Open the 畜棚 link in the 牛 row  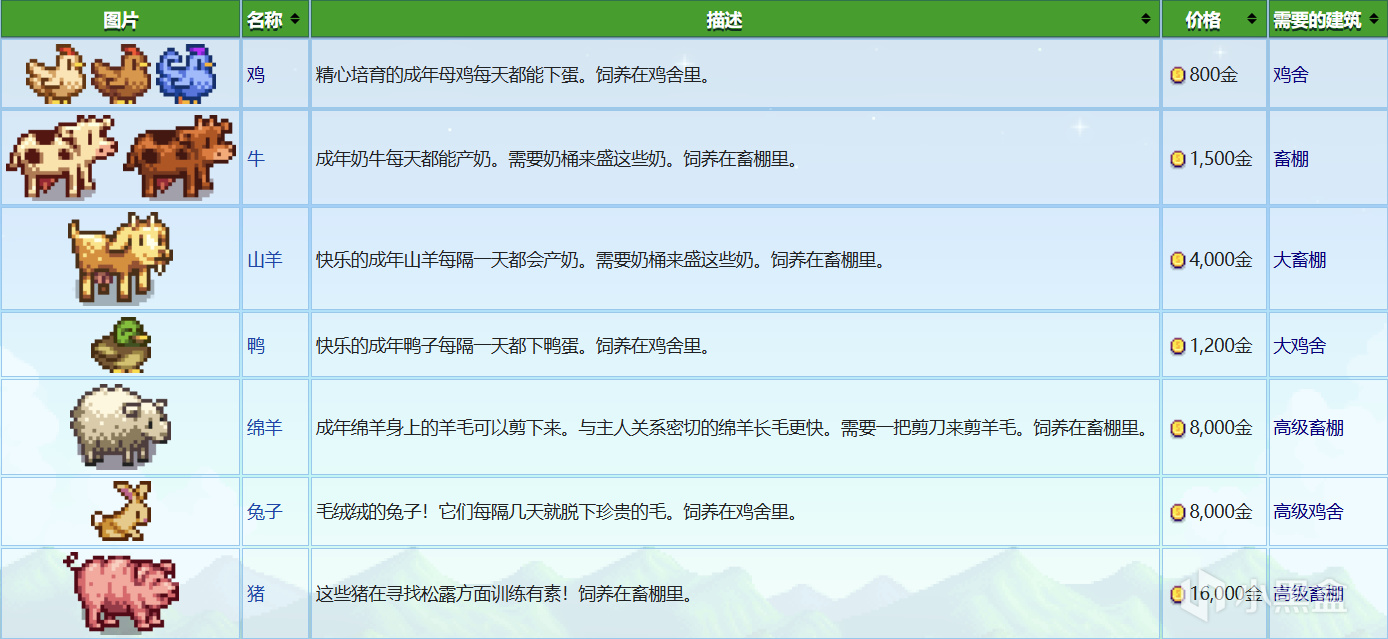[1291, 158]
